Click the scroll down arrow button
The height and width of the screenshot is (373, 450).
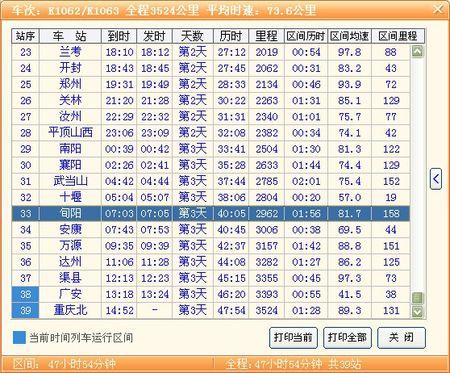click(417, 312)
